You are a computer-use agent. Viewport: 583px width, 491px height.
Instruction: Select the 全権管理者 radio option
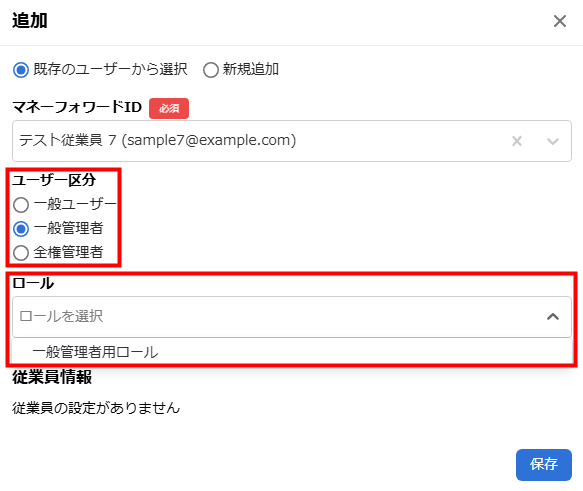coord(21,253)
